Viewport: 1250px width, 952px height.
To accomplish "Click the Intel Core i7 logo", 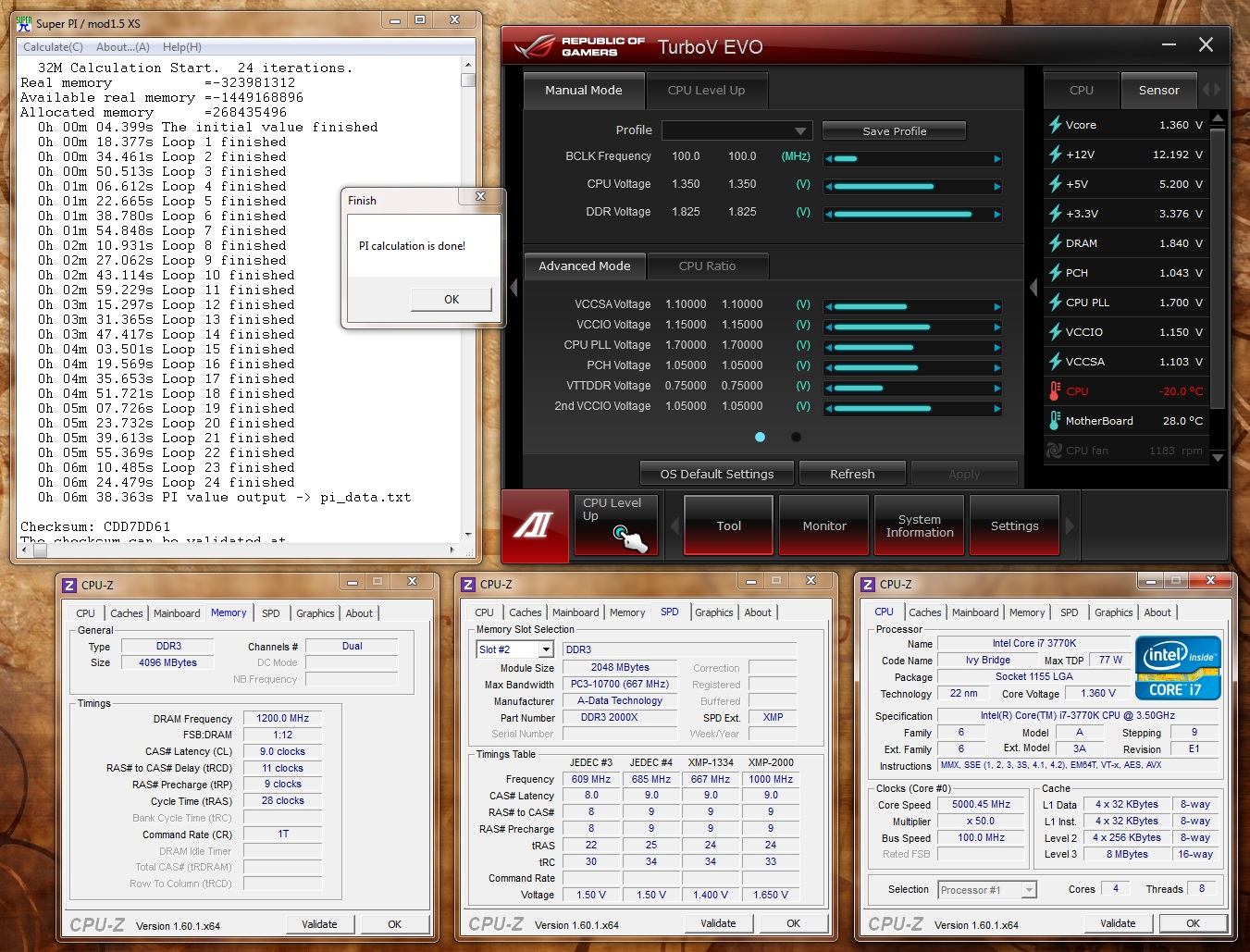I will coord(1178,668).
